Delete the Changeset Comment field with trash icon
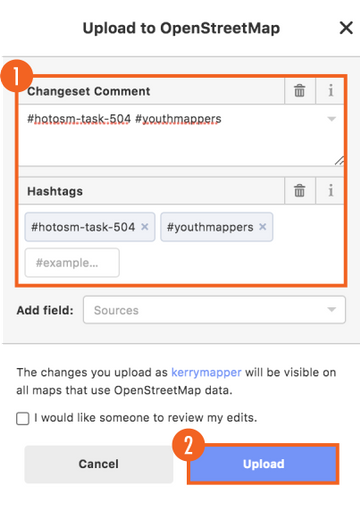This screenshot has width=360, height=510. coord(299,91)
